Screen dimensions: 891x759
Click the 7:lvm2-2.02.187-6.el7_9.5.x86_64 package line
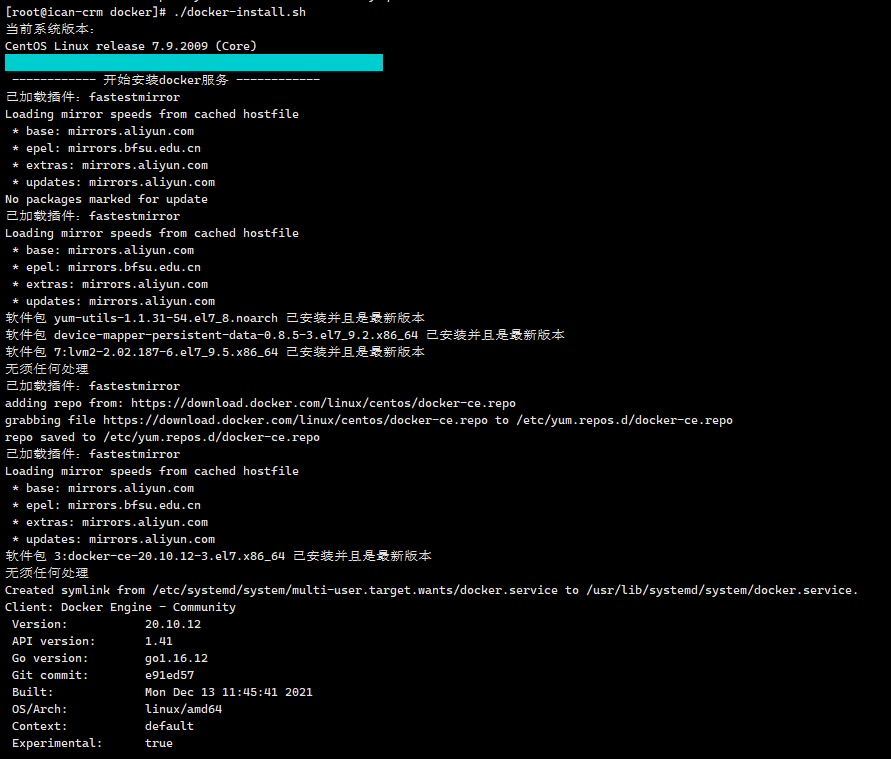pos(215,352)
